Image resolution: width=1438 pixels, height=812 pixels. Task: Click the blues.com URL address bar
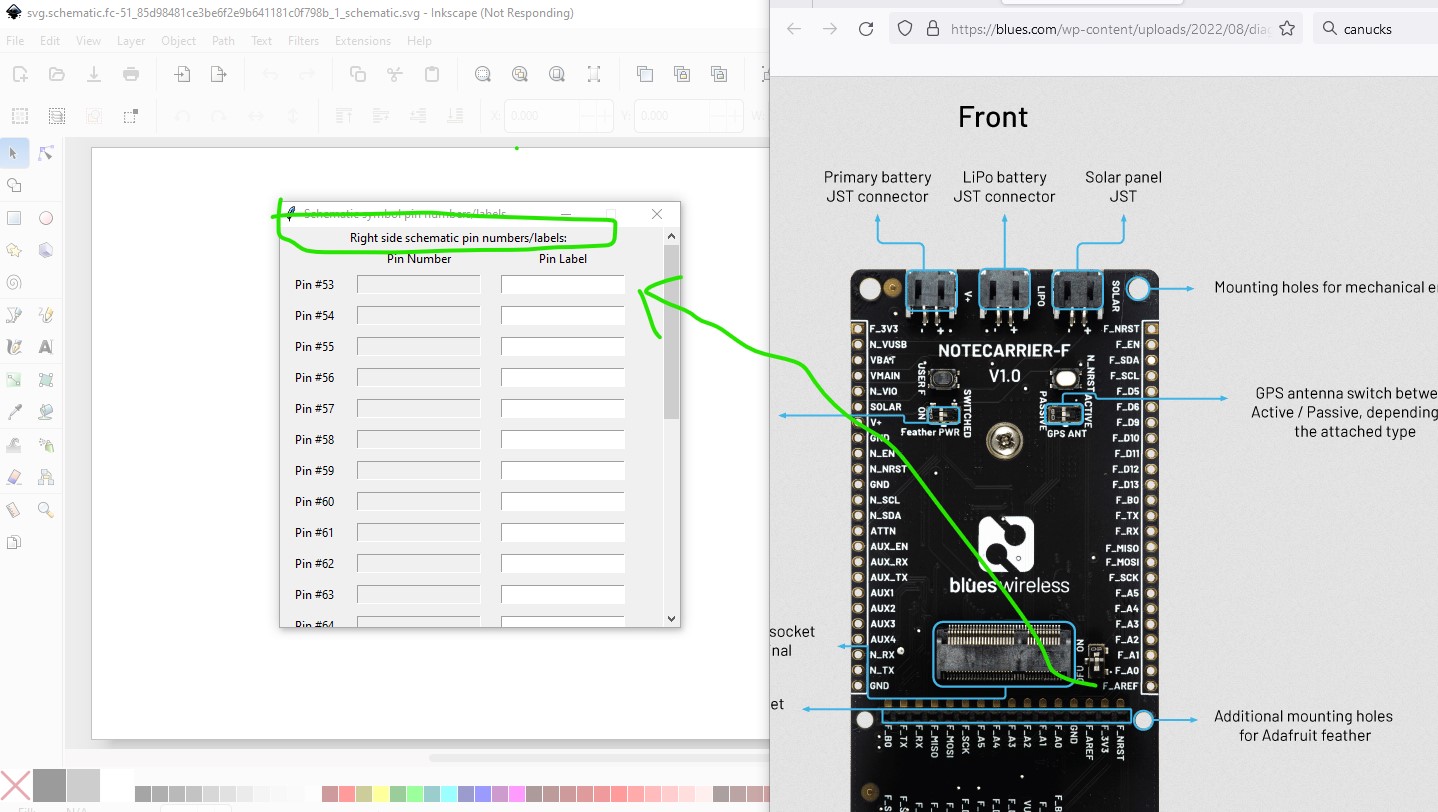click(x=1095, y=29)
